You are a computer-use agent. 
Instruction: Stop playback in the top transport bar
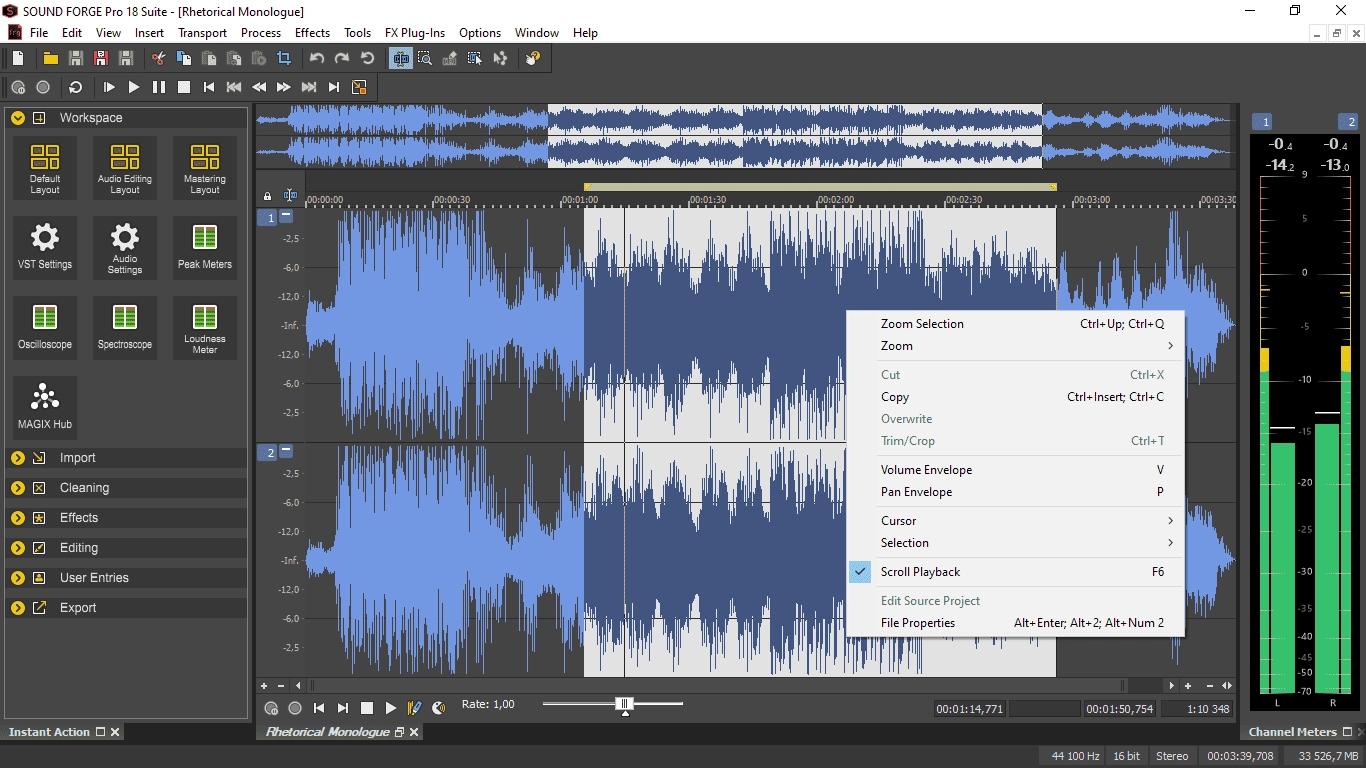click(x=184, y=88)
